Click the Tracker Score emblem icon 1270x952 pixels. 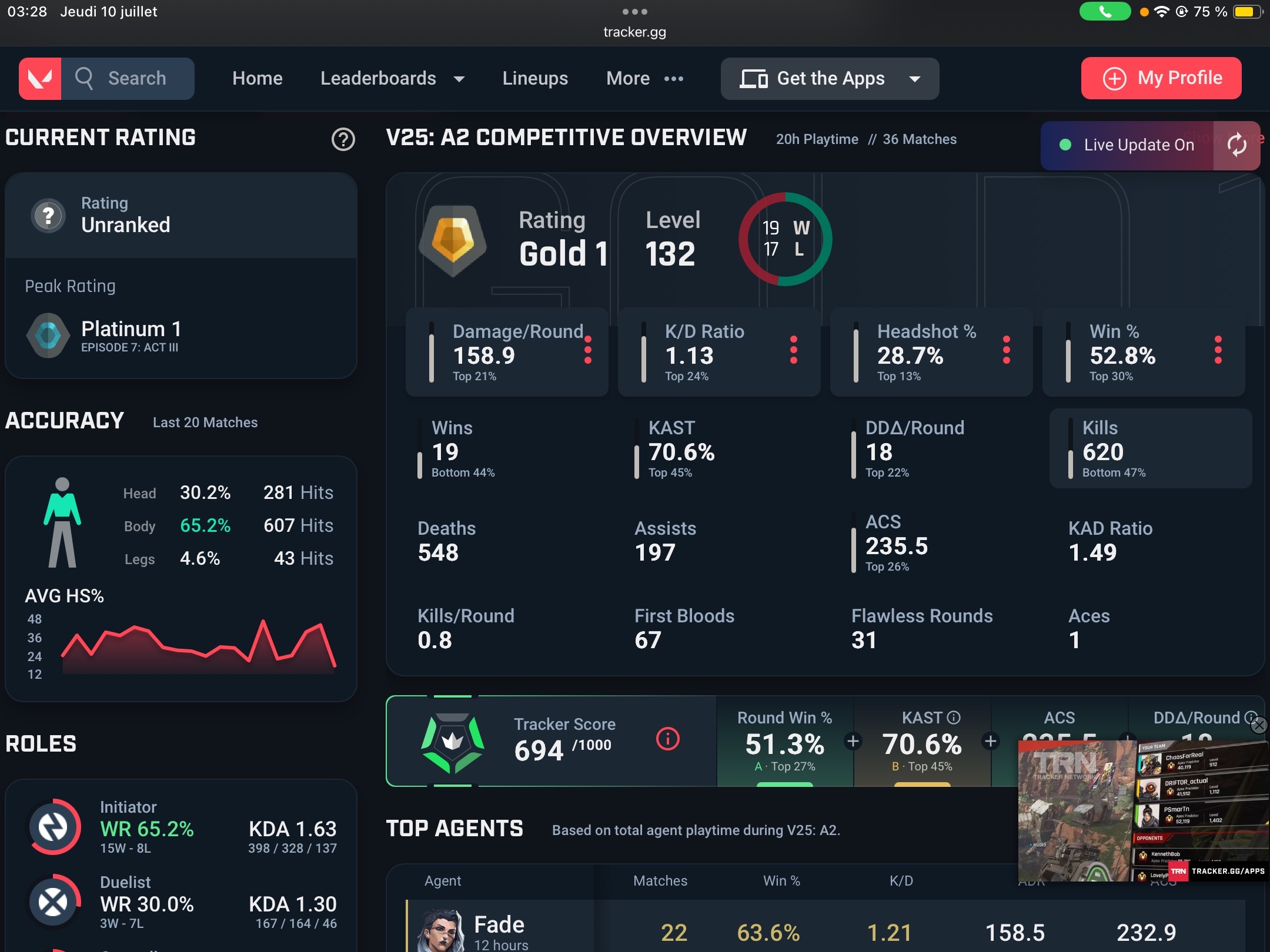(x=453, y=743)
